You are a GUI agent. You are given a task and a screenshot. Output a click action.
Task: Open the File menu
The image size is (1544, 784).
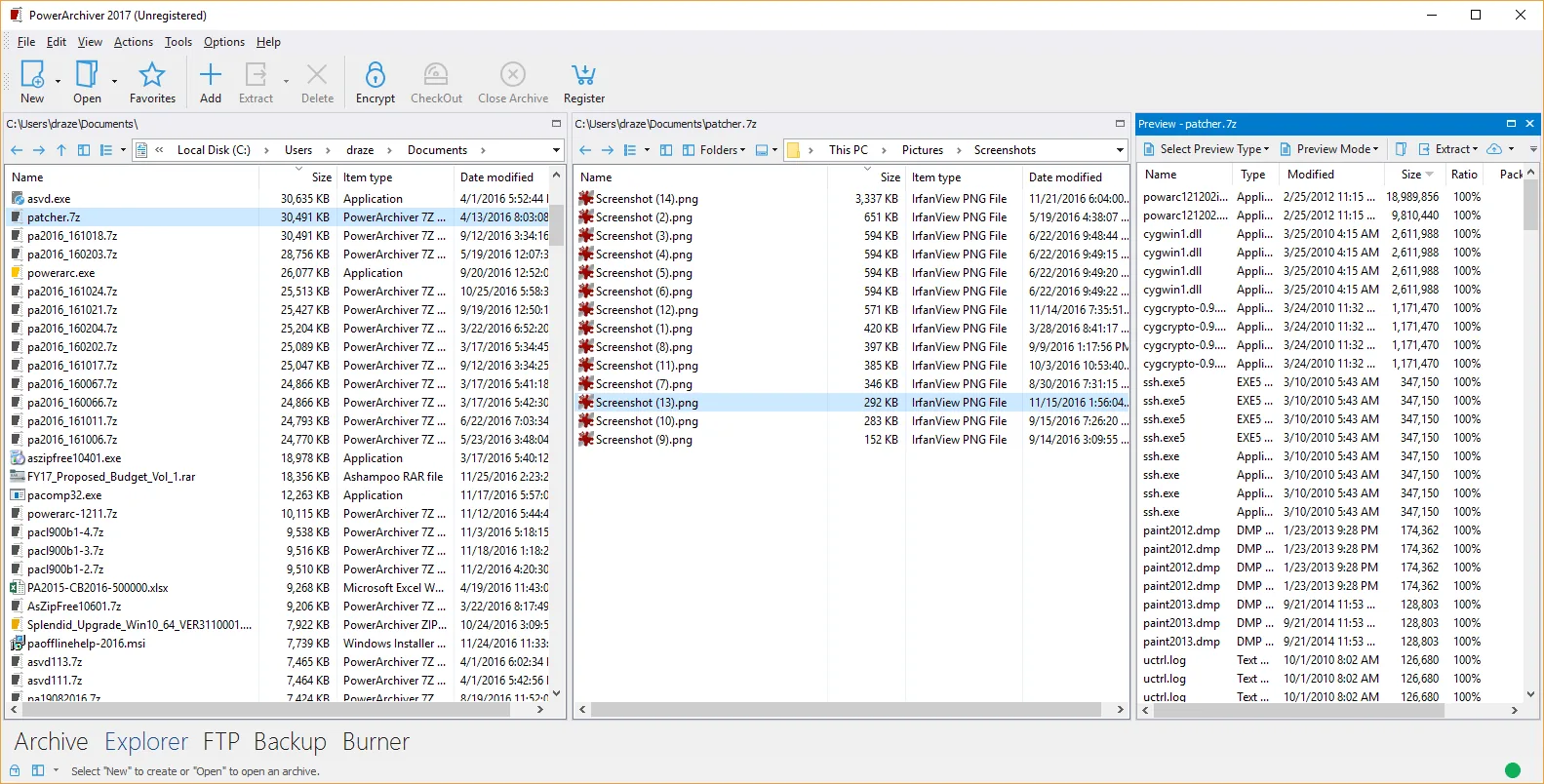[x=26, y=42]
